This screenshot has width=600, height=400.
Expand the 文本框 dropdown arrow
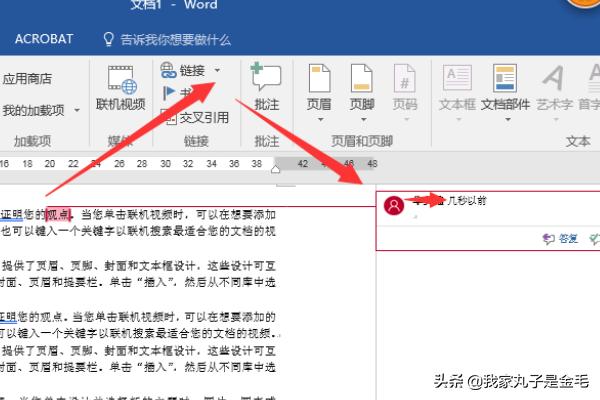click(x=459, y=120)
